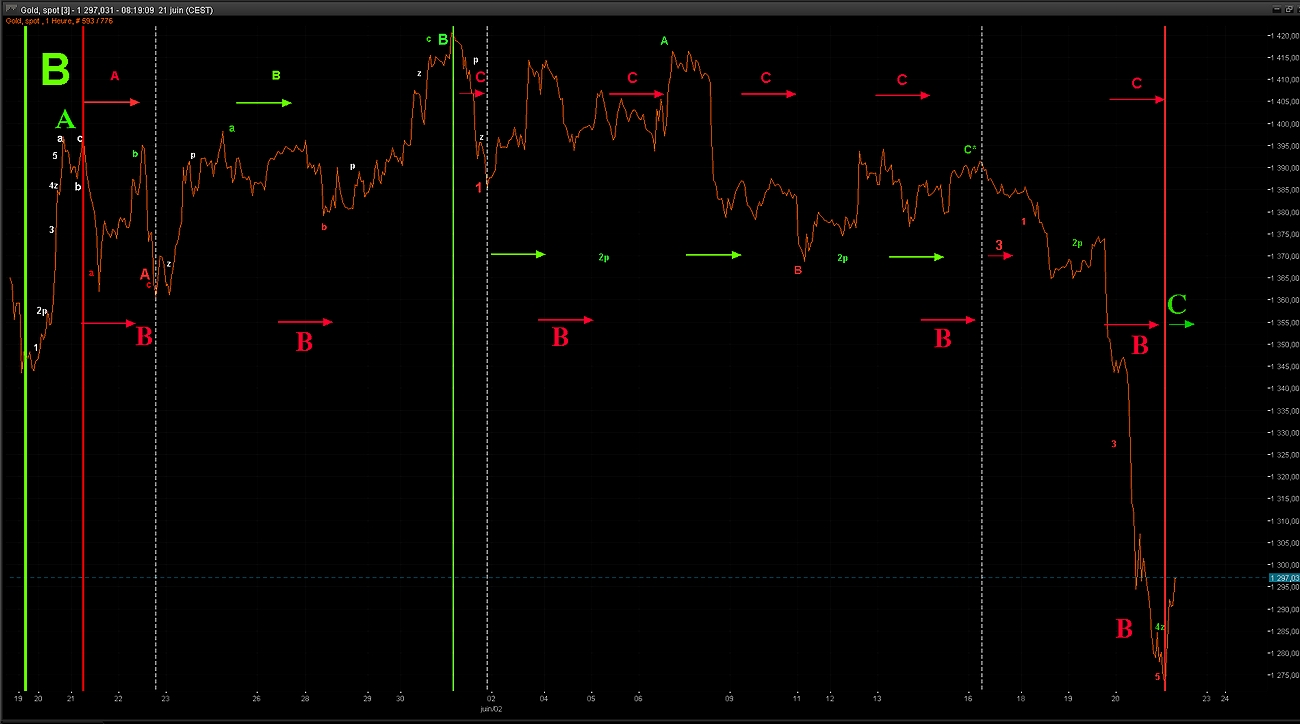Click the large green B label at top left
This screenshot has height=724, width=1300.
pyautogui.click(x=55, y=70)
